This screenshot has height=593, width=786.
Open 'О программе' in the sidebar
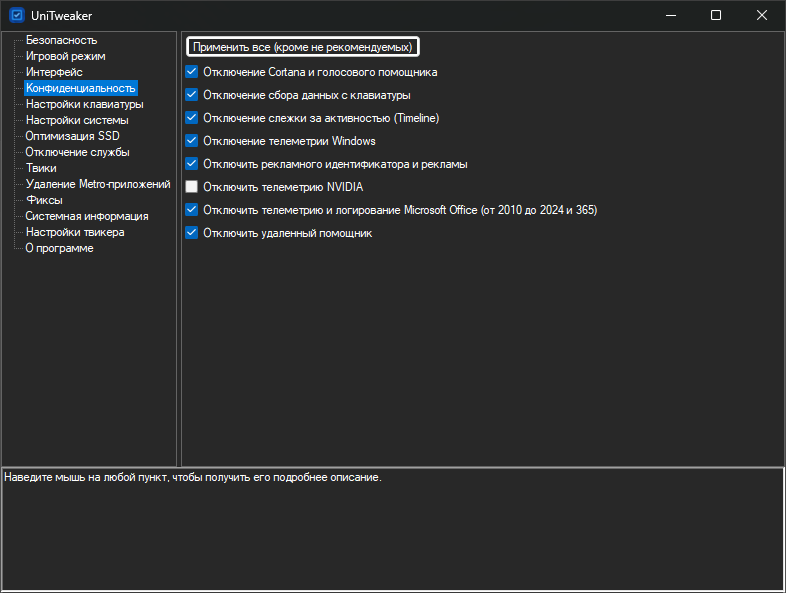pos(59,248)
